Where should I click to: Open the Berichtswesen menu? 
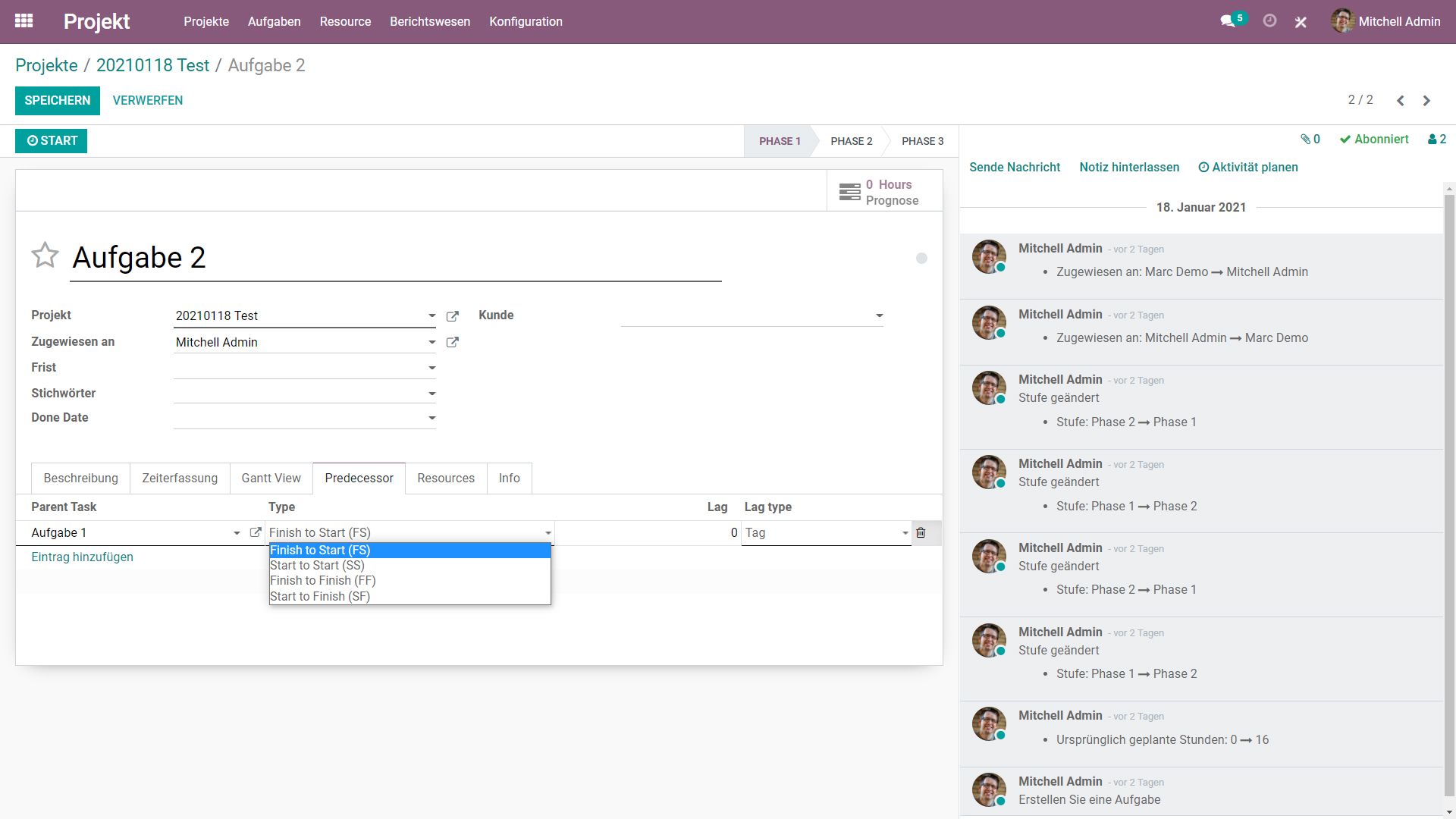[x=429, y=22]
